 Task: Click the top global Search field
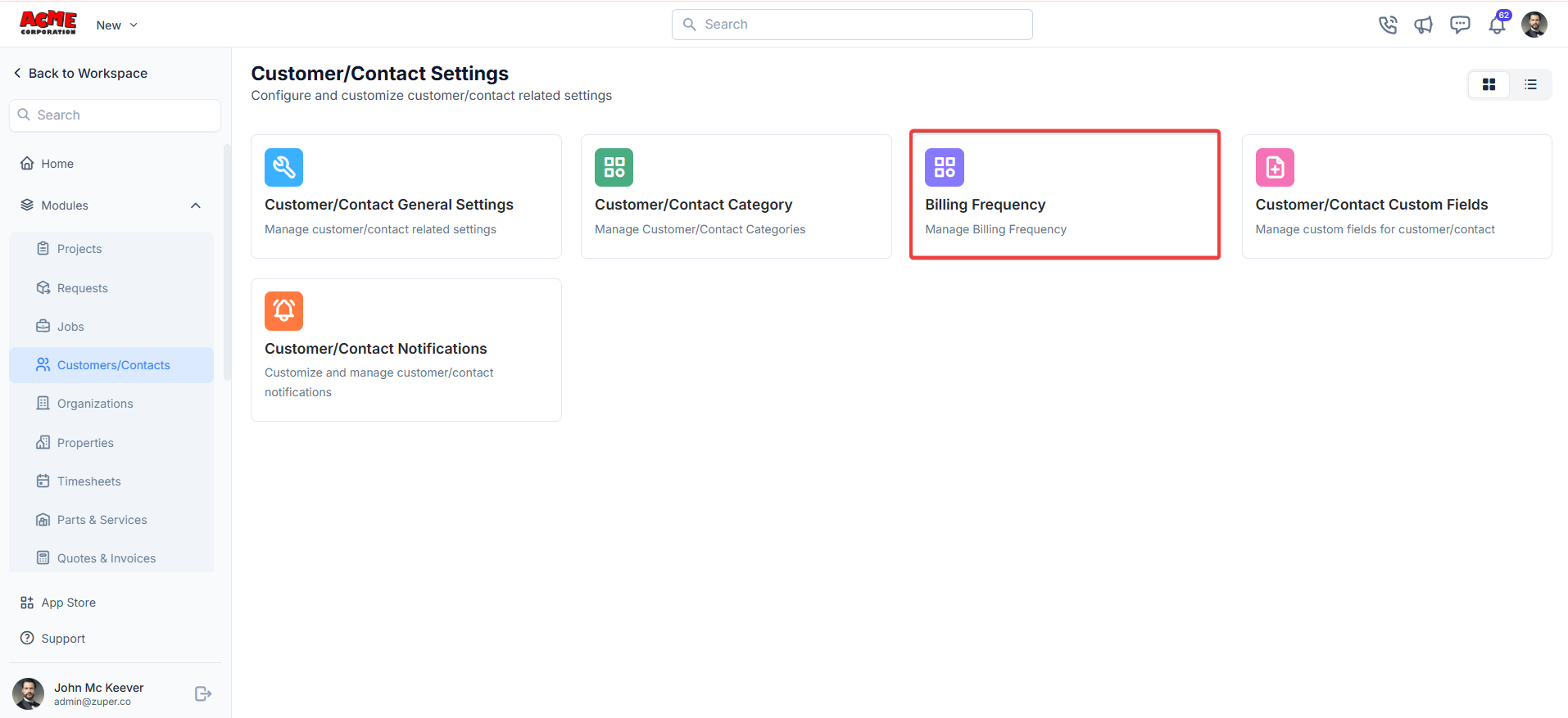click(852, 25)
